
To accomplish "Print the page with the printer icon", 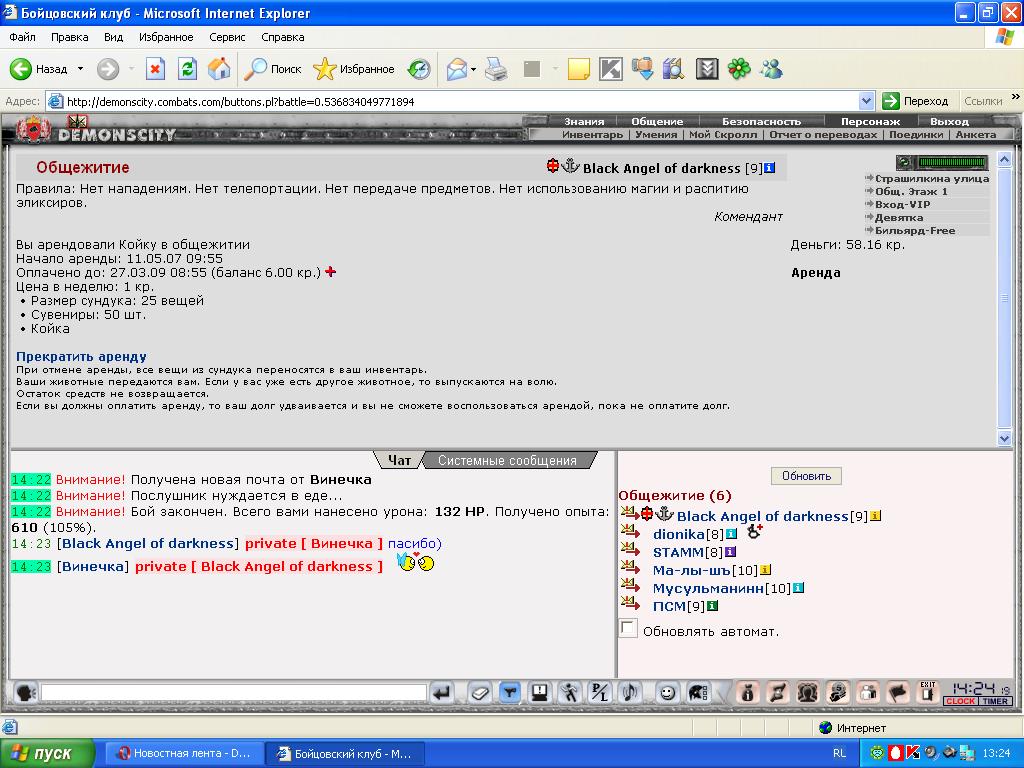I will click(496, 69).
